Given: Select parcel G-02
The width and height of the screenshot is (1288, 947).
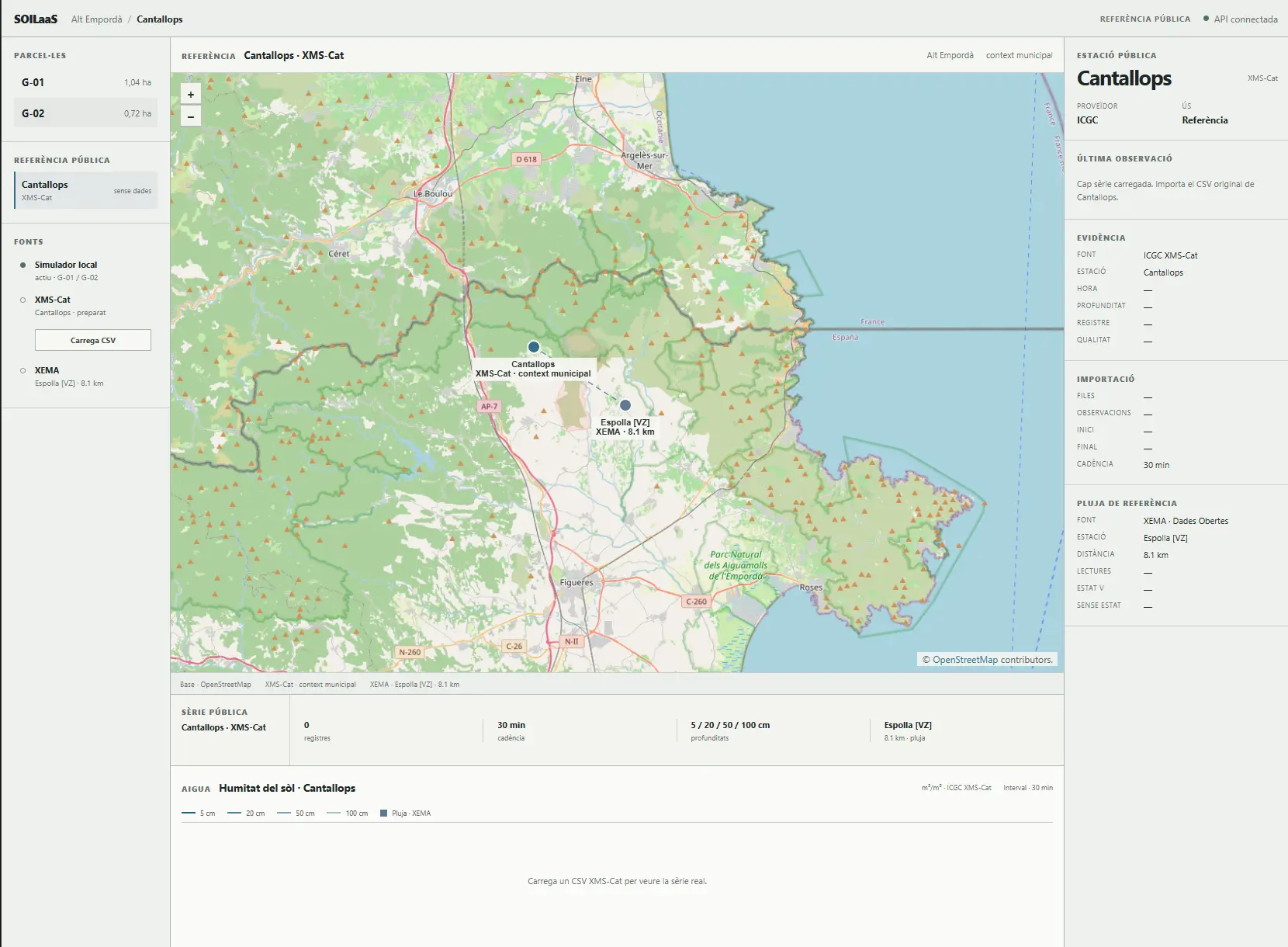Looking at the screenshot, I should click(85, 113).
